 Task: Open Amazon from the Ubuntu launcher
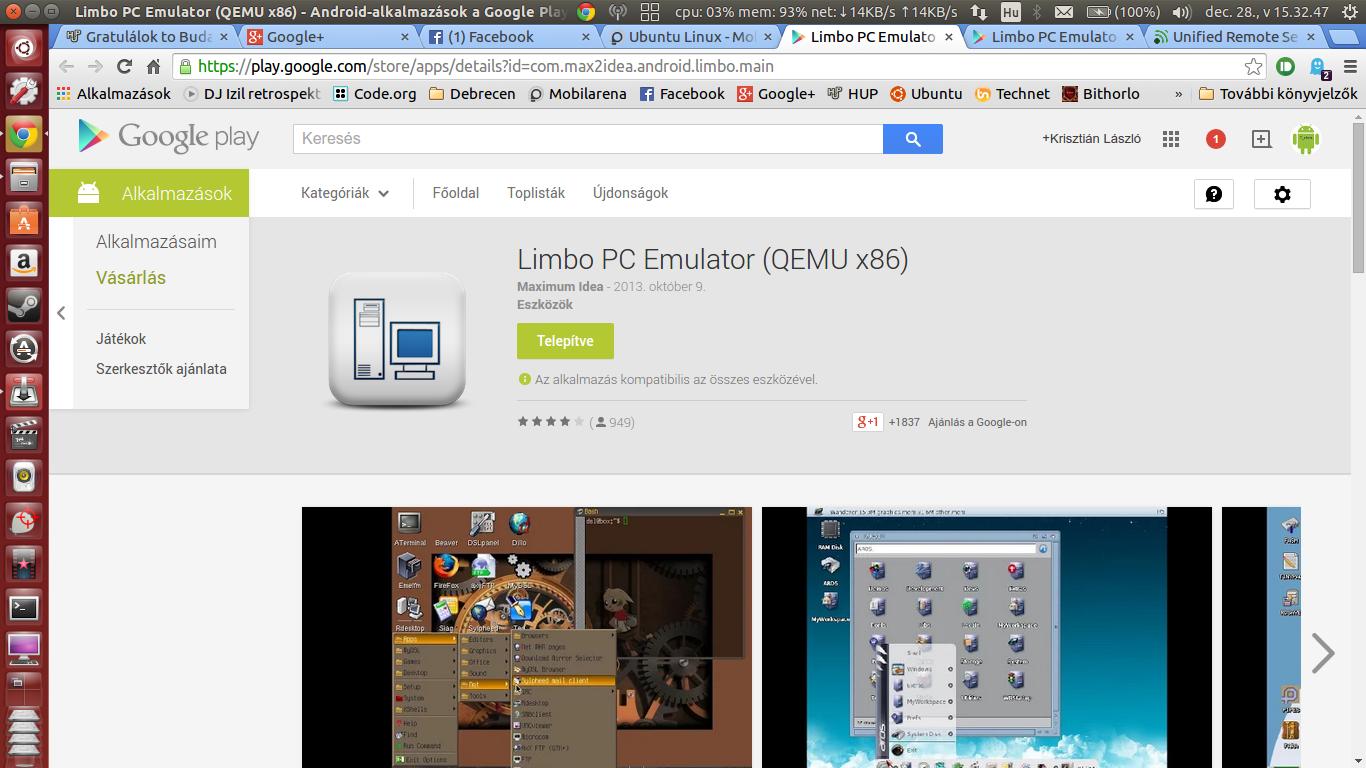(24, 262)
